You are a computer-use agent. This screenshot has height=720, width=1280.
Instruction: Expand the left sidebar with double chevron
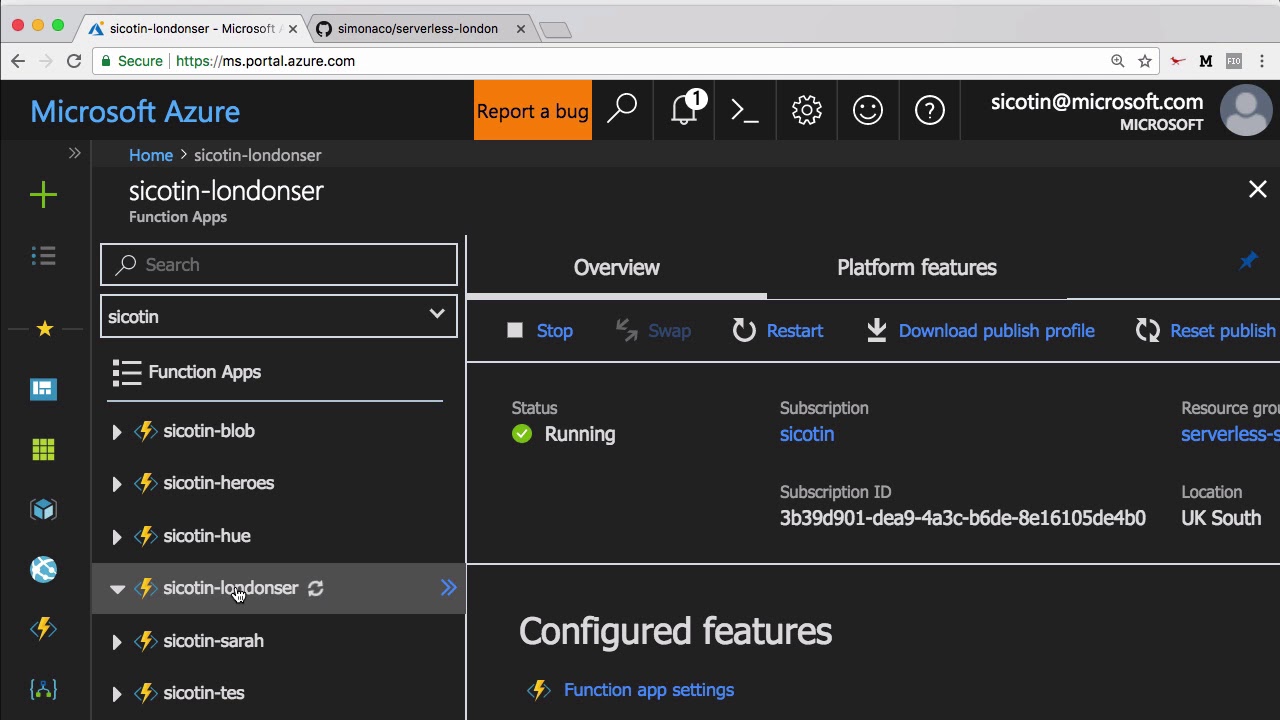[x=74, y=153]
